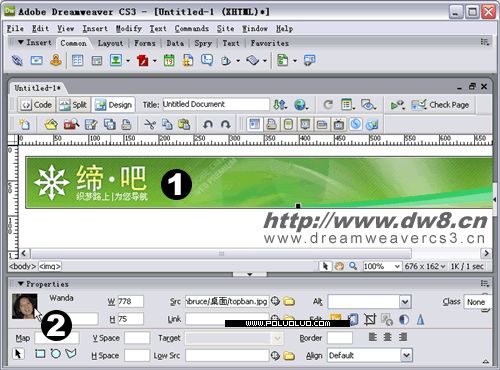Click the Check Page button
Viewport: 500px width, 370px height.
pyautogui.click(x=440, y=105)
